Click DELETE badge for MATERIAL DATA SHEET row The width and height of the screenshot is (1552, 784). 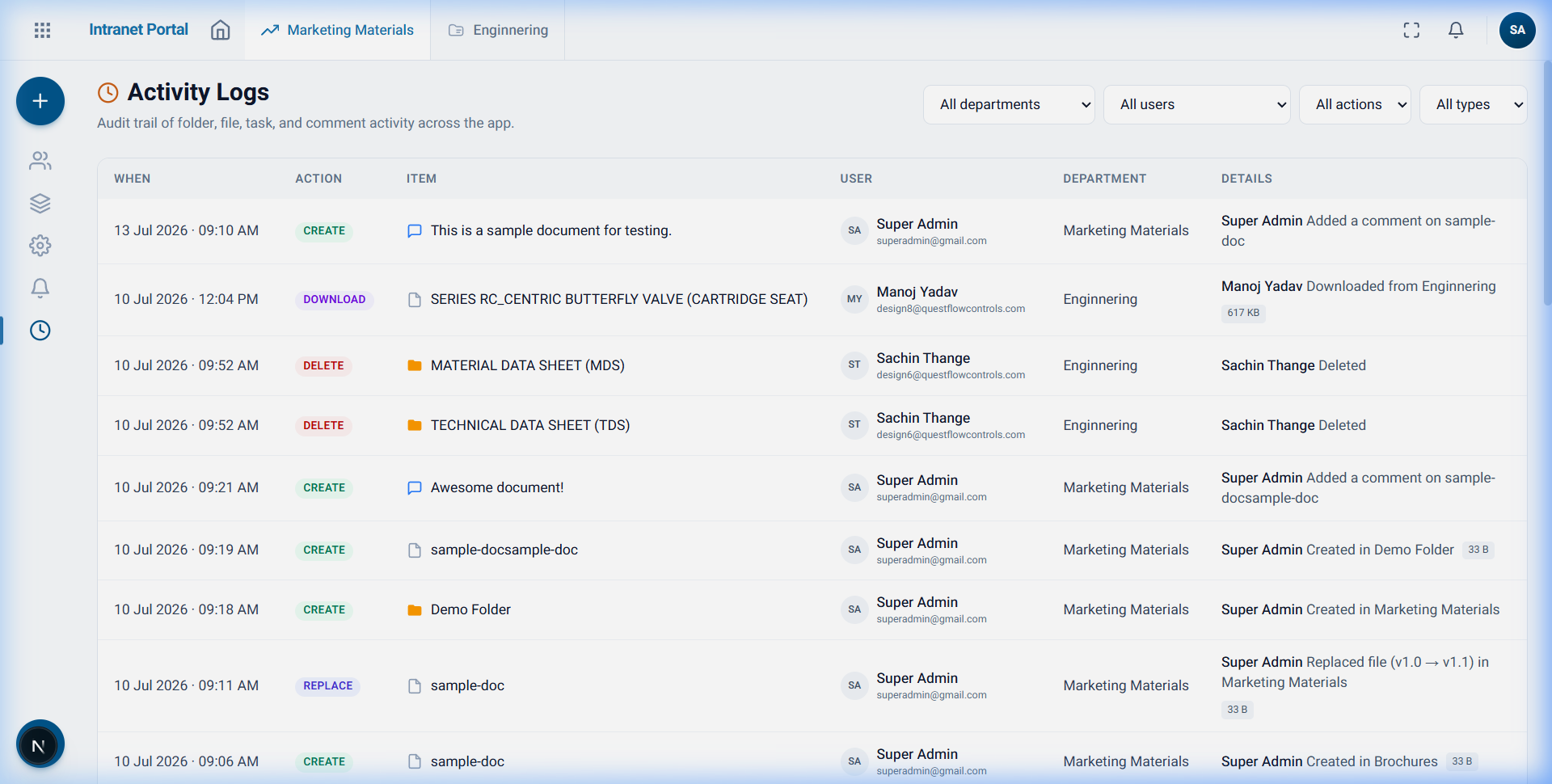[x=323, y=365]
